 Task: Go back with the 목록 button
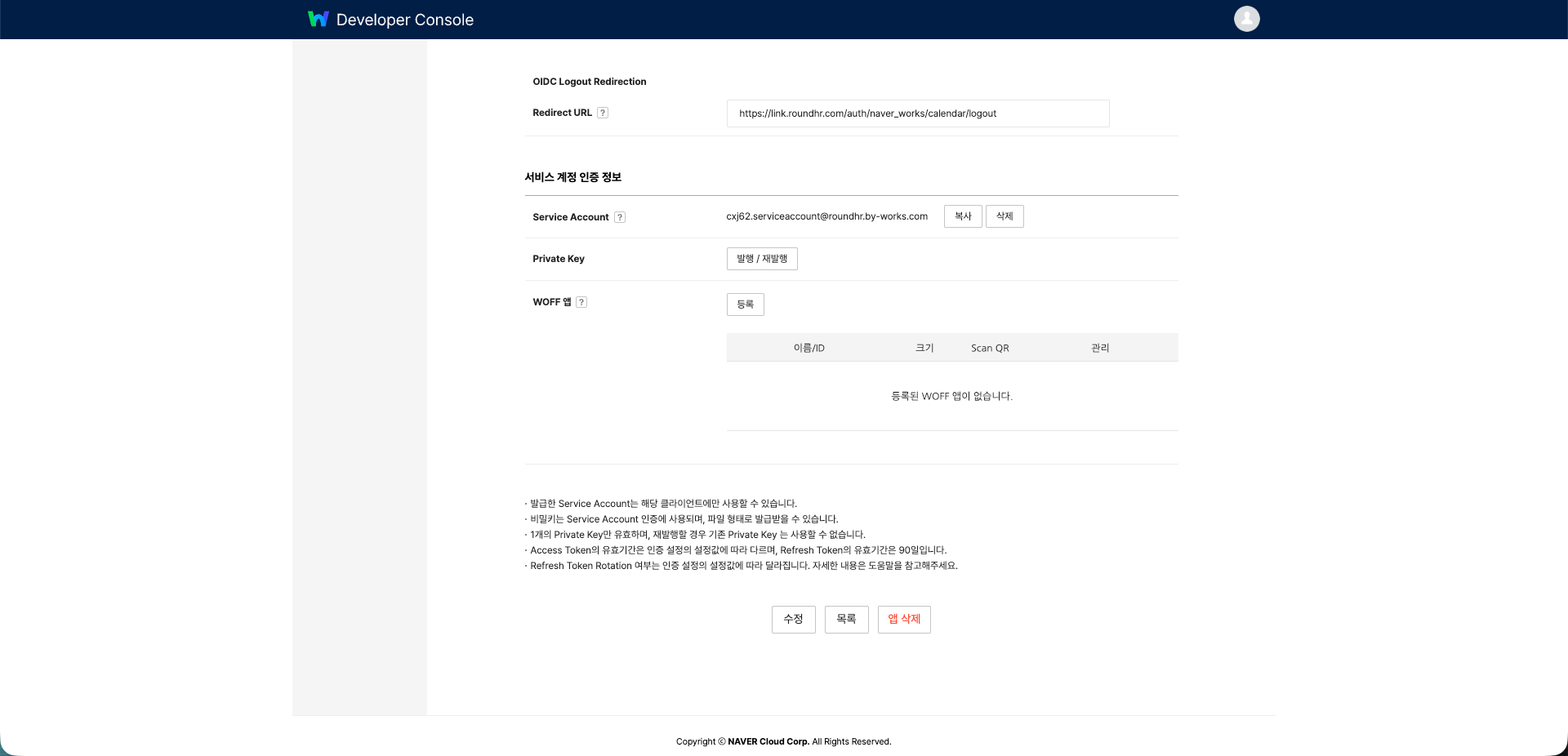tap(846, 620)
